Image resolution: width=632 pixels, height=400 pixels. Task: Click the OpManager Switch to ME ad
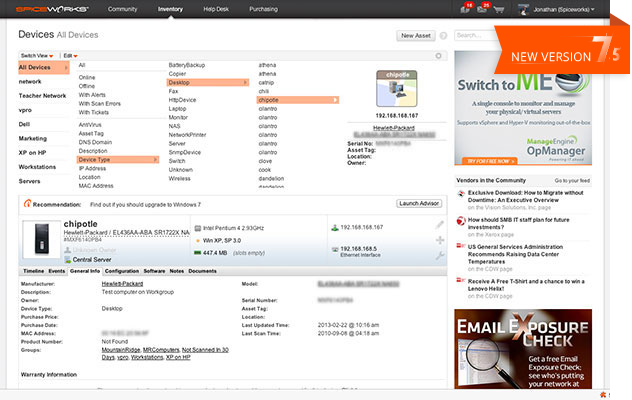coord(523,108)
